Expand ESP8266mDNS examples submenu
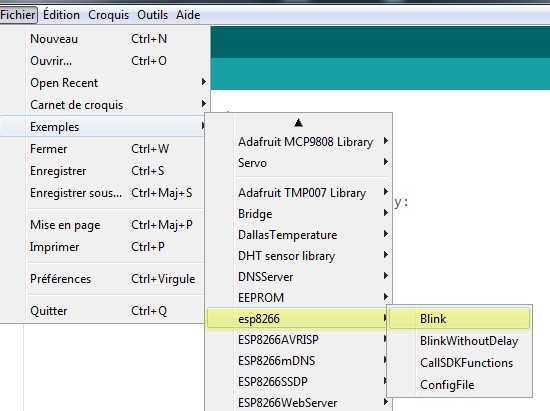 tap(297, 361)
